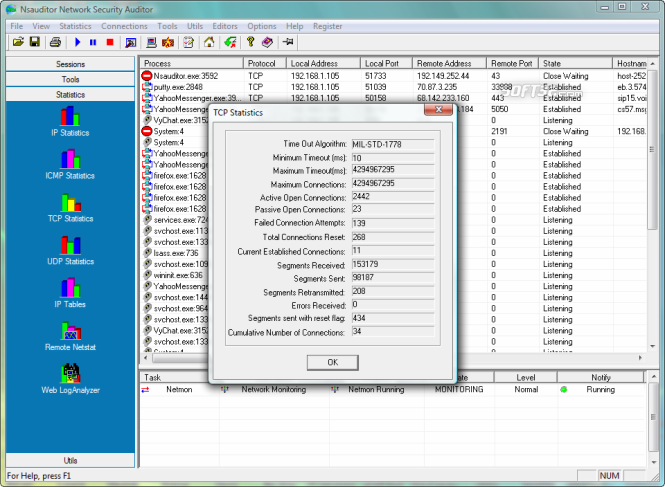Click the Active Open Connections 2442 field
The image size is (665, 487).
click(393, 197)
